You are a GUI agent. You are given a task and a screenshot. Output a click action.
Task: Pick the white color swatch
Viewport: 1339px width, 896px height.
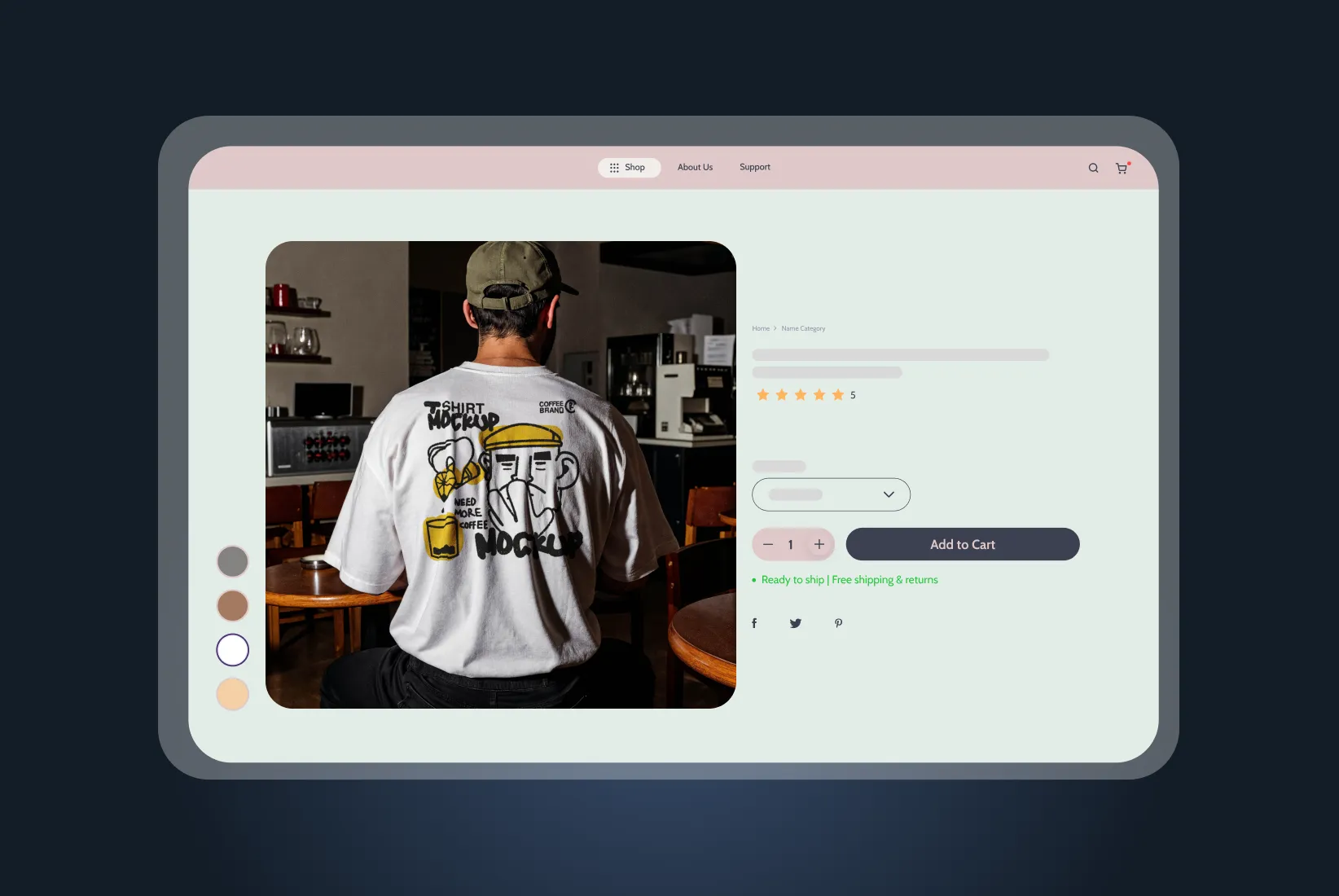233,650
